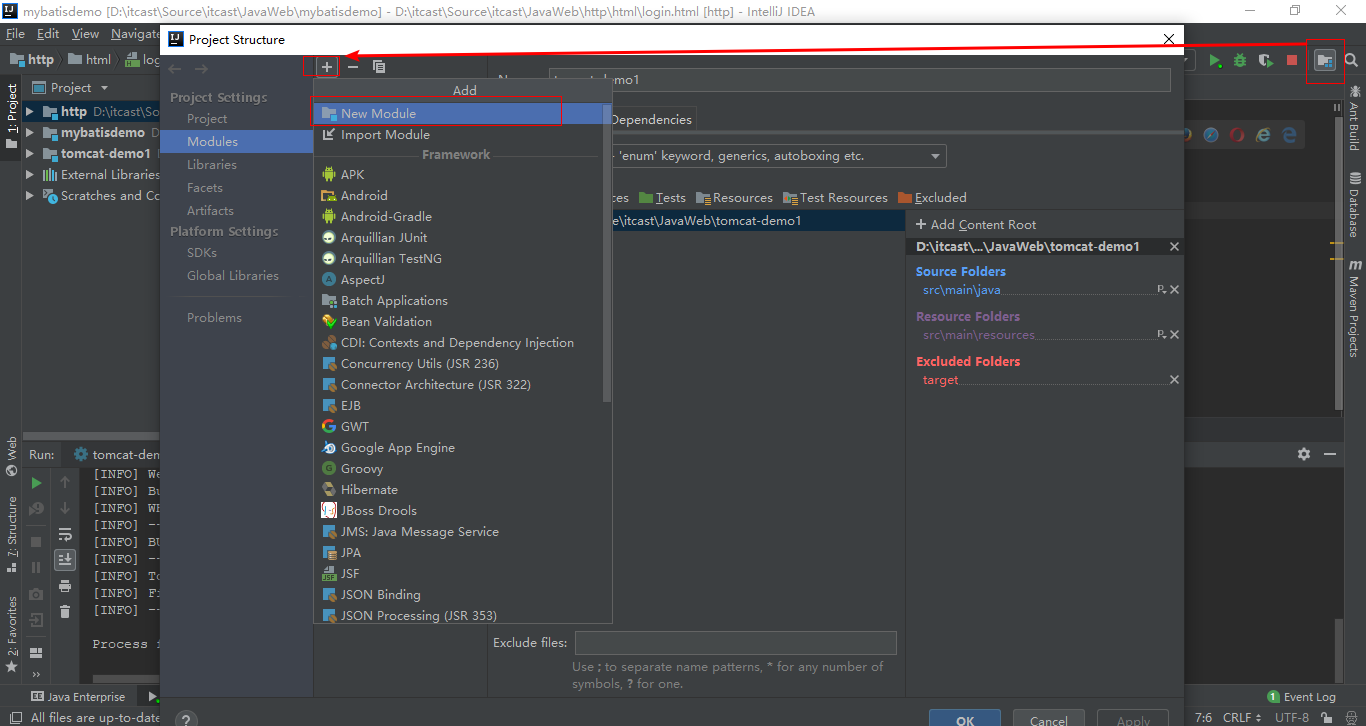Choose AspectJ framework entry

click(458, 280)
